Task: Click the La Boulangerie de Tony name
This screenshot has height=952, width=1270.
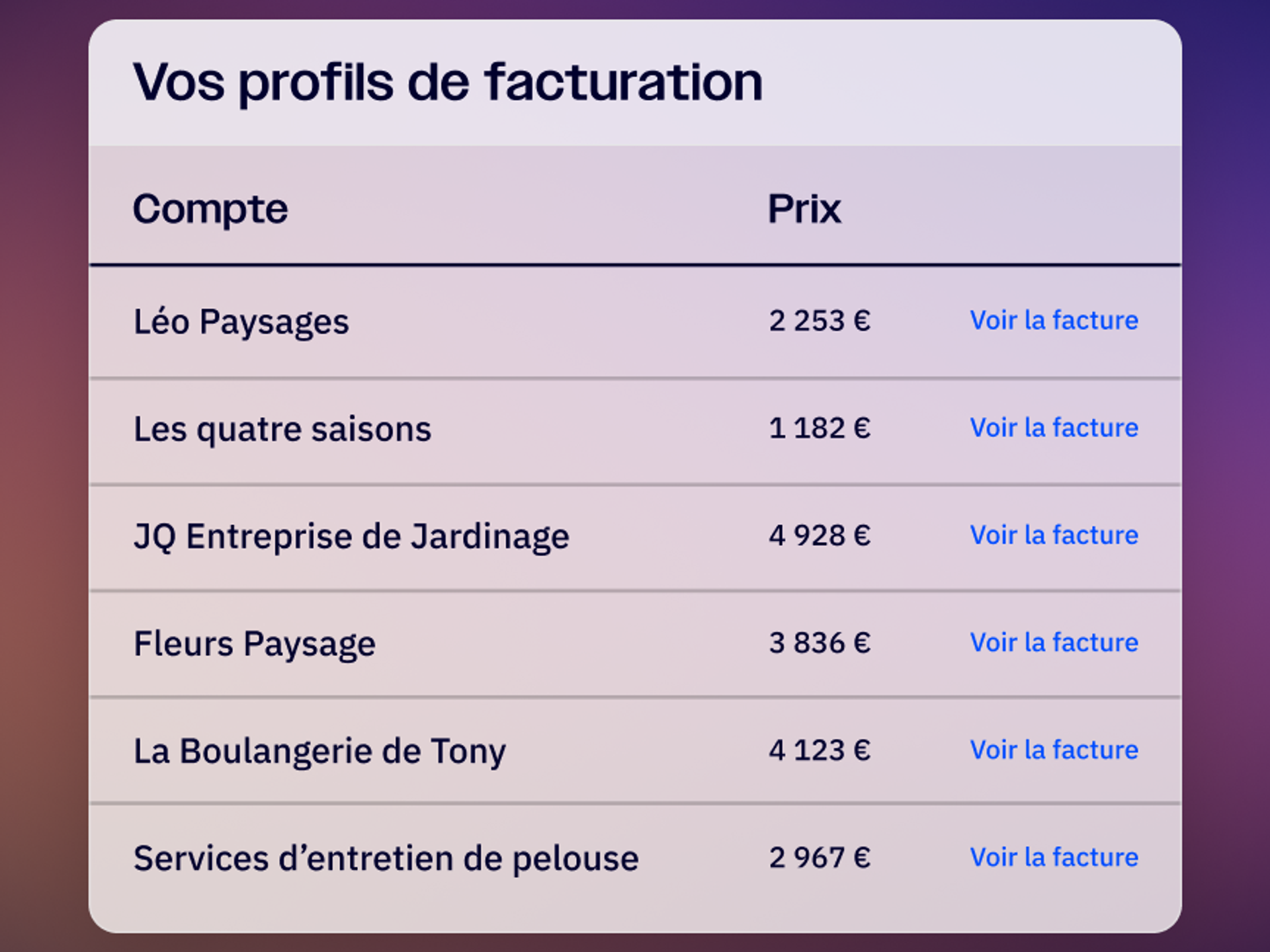Action: 319,751
